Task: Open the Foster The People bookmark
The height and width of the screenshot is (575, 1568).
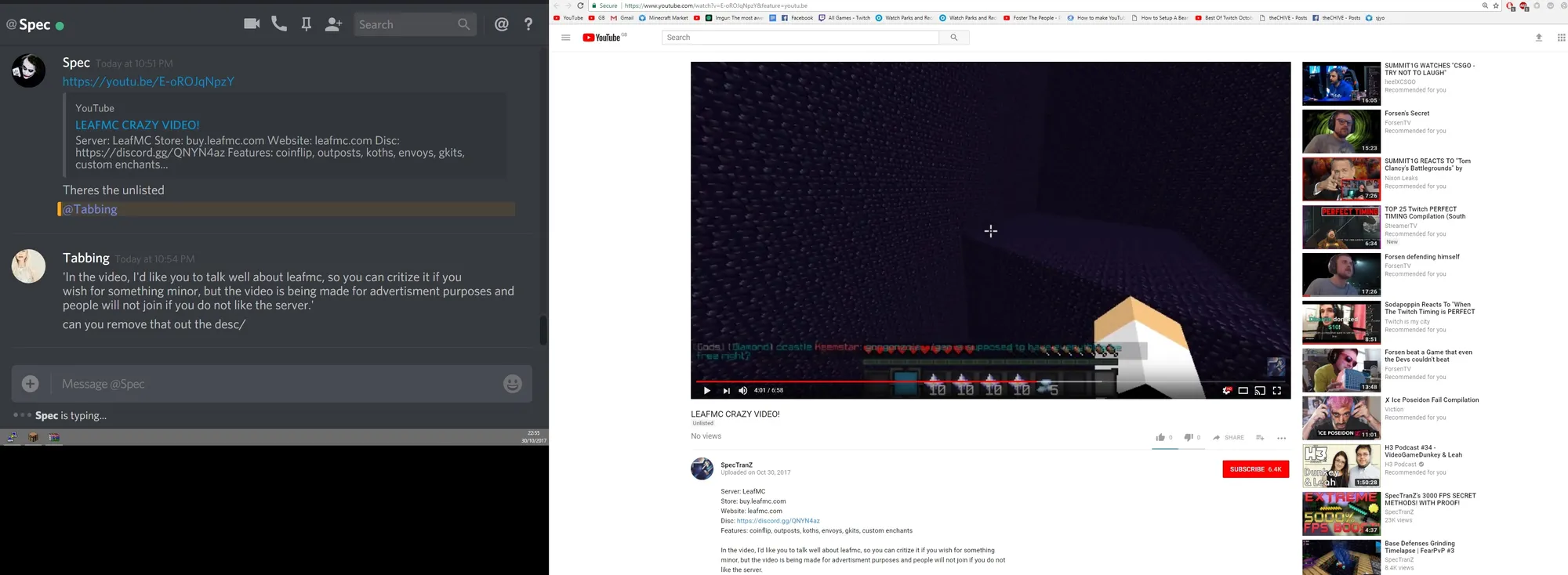Action: pos(1032,17)
